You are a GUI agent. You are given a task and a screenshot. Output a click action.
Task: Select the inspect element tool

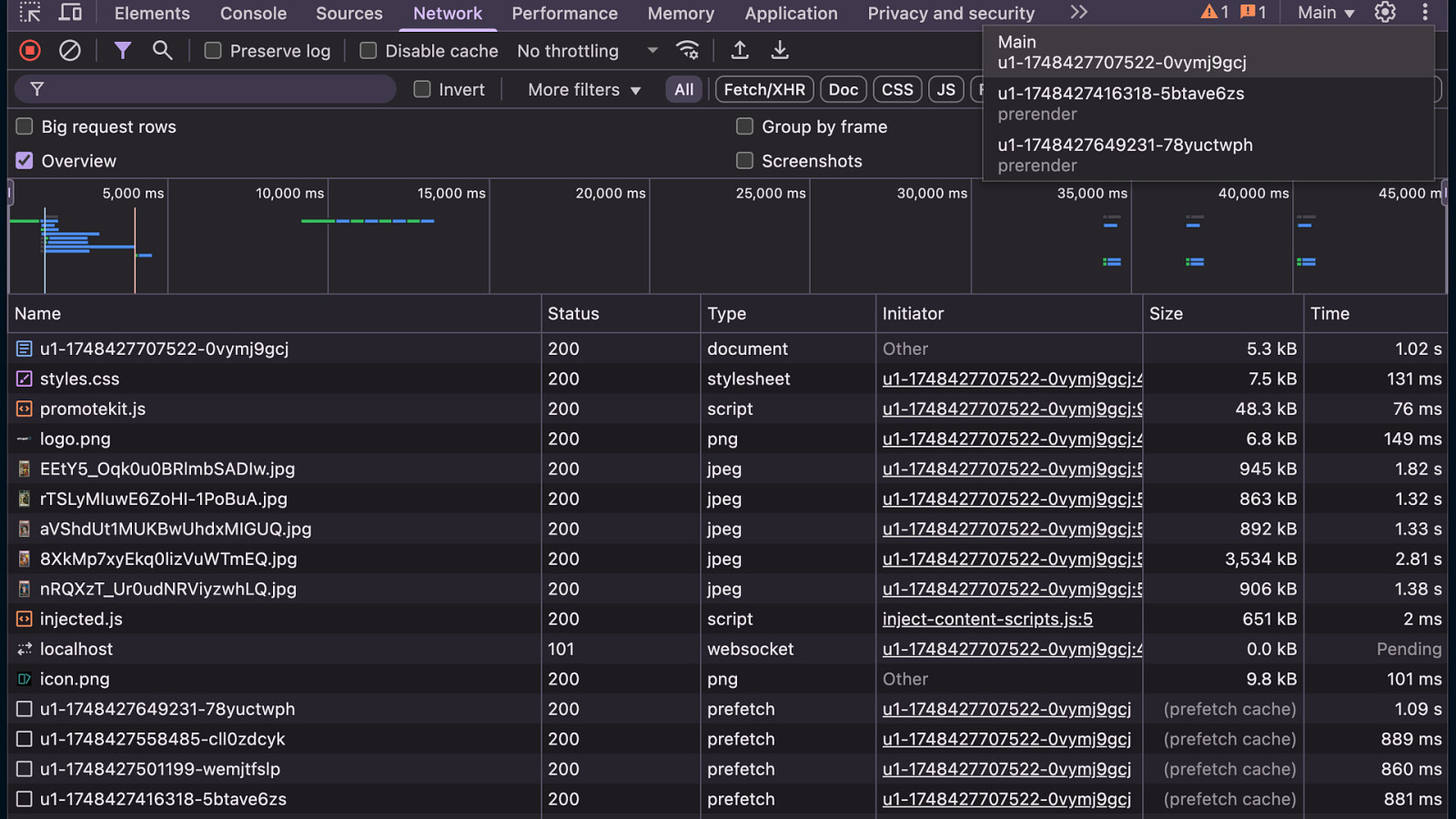(30, 13)
